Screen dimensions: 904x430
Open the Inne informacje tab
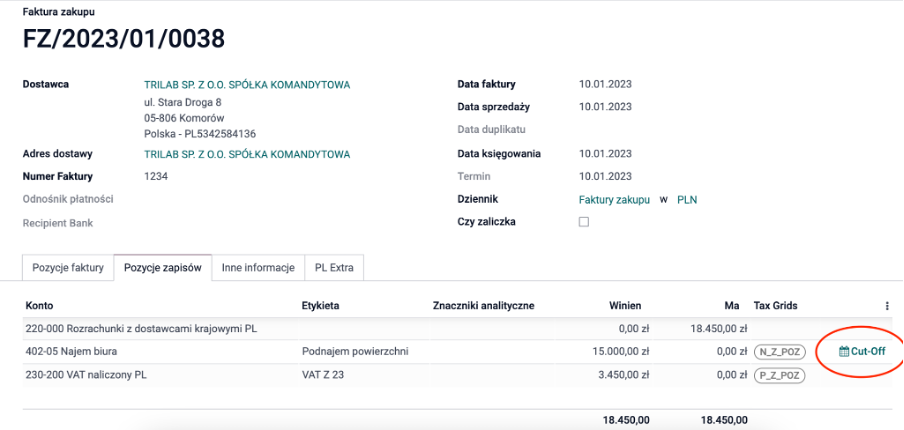coord(258,268)
